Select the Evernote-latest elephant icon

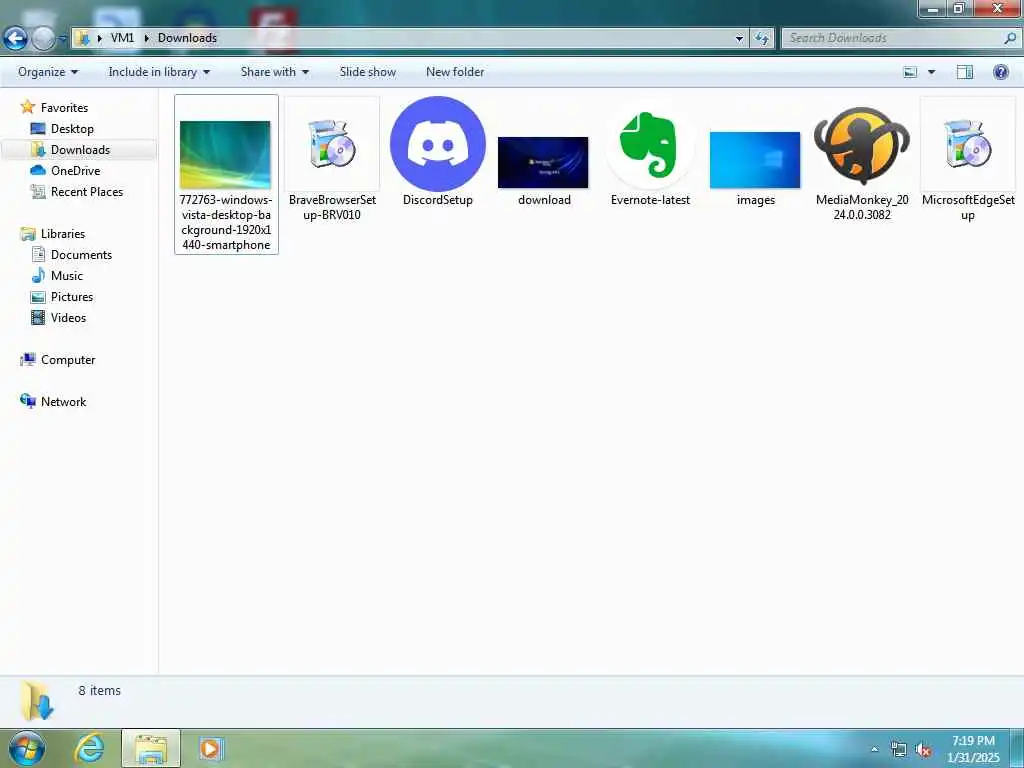(x=650, y=145)
